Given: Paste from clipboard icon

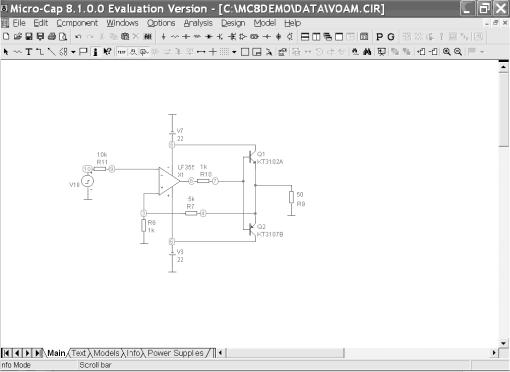Looking at the screenshot, I should coord(125,37).
